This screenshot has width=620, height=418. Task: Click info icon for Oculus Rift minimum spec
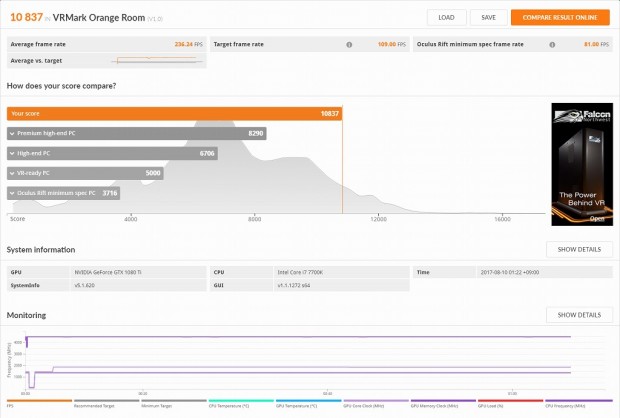coord(552,45)
